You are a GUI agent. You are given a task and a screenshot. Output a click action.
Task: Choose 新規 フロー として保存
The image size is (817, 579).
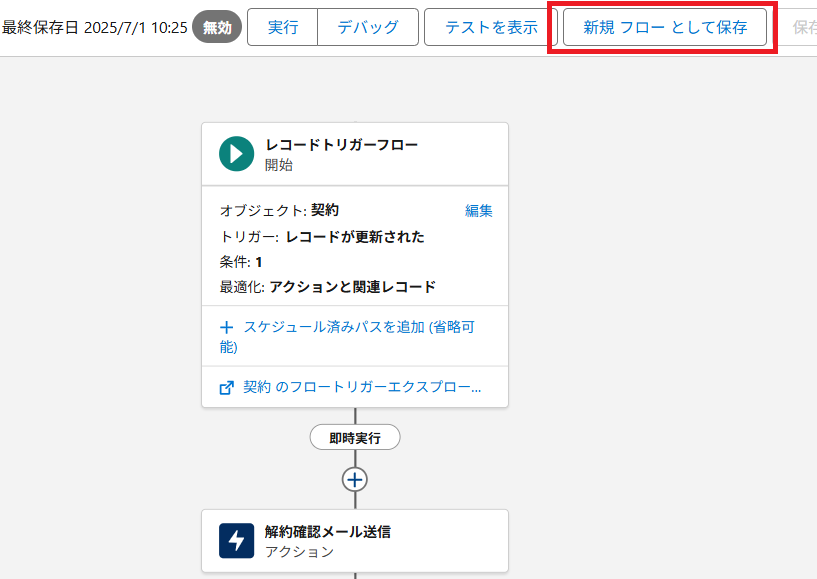[664, 28]
